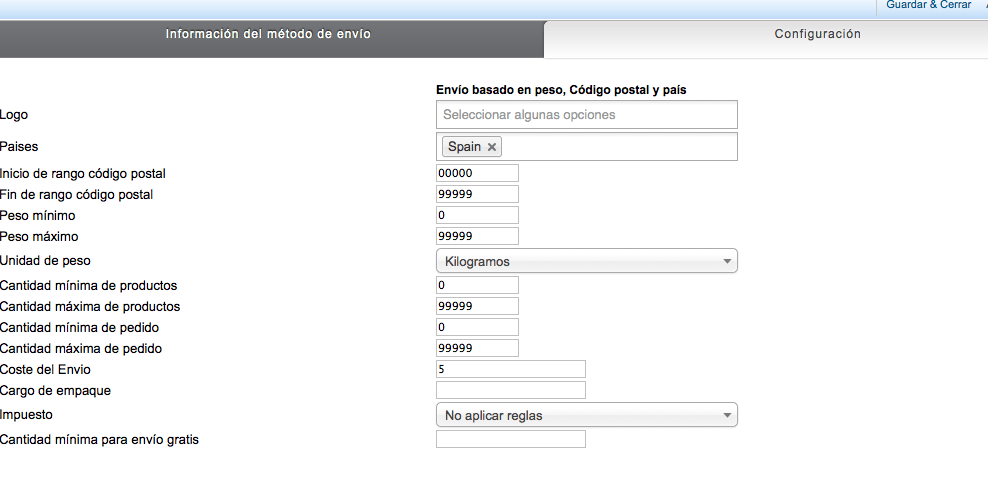Select the Peso mínimo input

pyautogui.click(x=477, y=215)
